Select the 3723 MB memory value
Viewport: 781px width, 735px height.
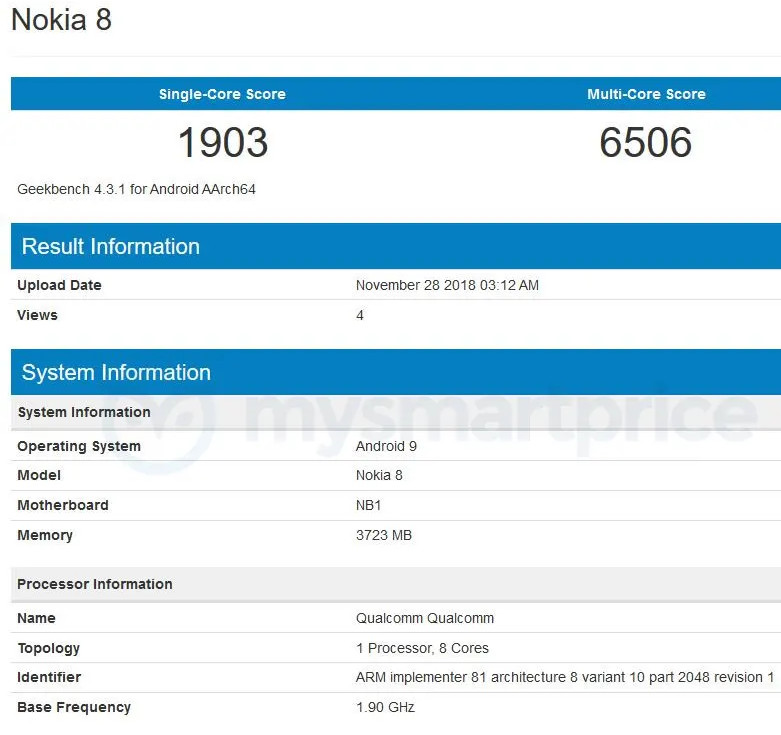coord(384,535)
